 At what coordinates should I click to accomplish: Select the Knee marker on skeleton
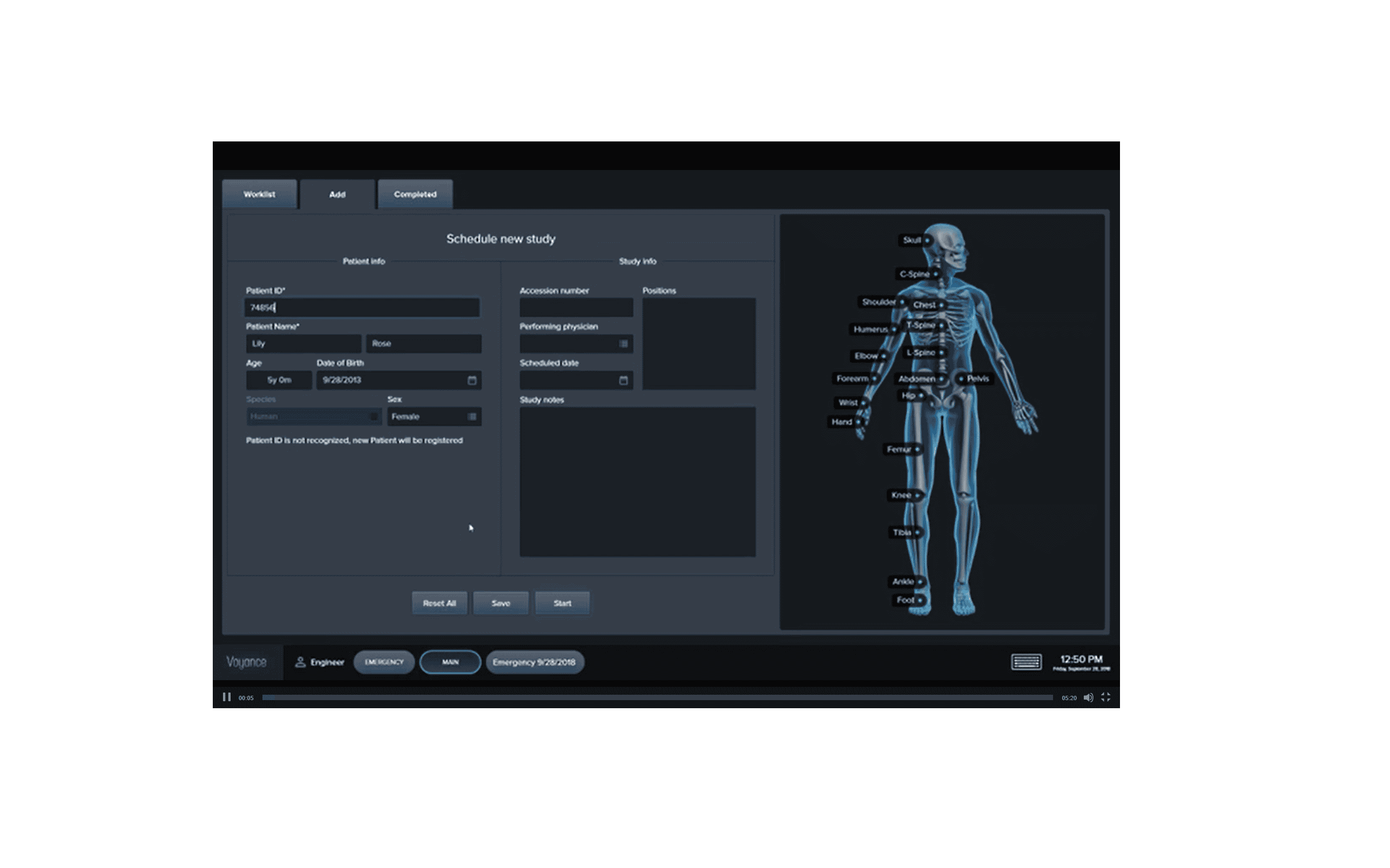[x=917, y=496]
